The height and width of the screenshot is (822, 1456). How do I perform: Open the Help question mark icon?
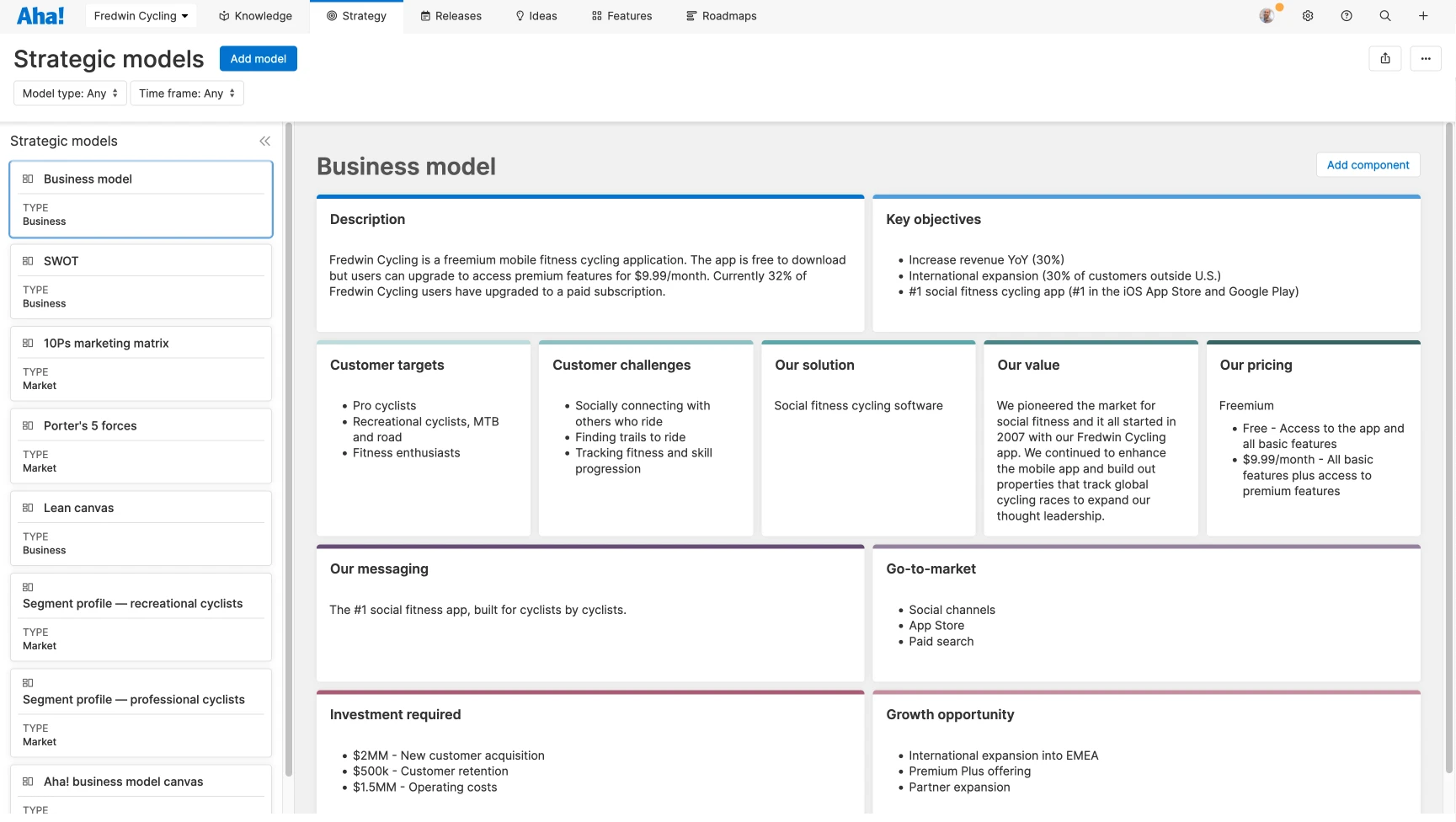click(1346, 16)
